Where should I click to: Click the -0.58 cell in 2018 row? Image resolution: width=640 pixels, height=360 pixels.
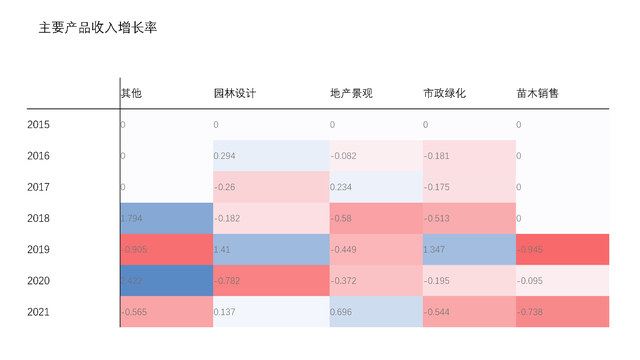pos(376,218)
